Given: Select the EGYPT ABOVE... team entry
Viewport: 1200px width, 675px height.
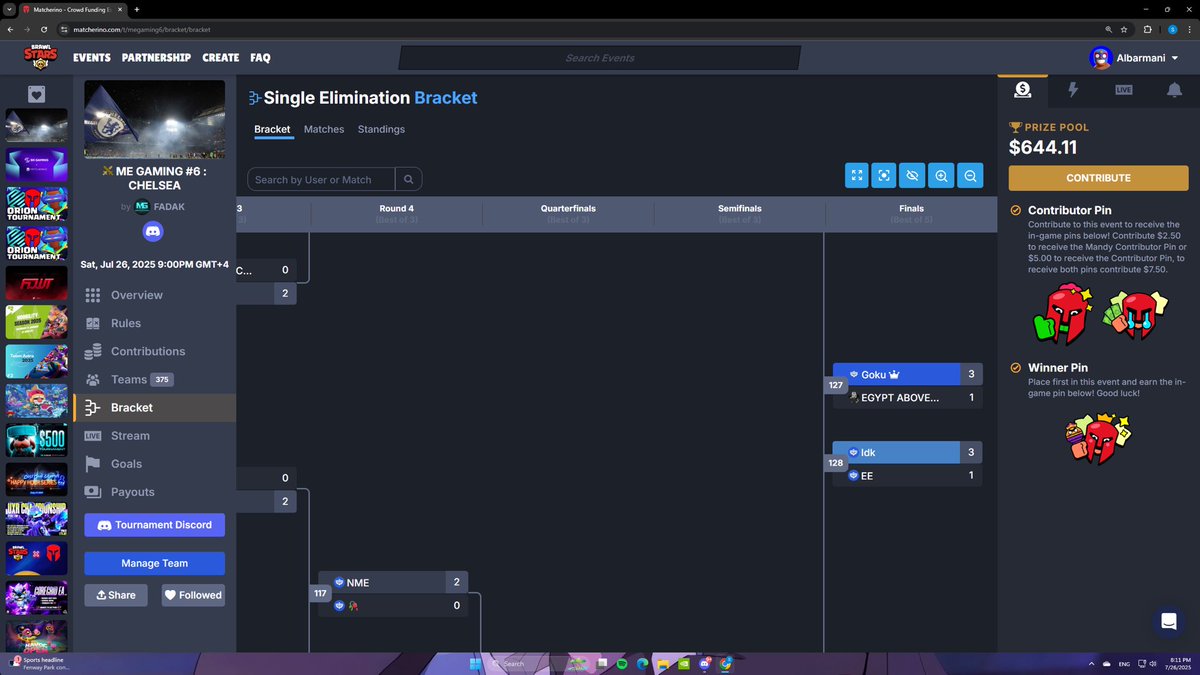Looking at the screenshot, I should click(x=908, y=397).
